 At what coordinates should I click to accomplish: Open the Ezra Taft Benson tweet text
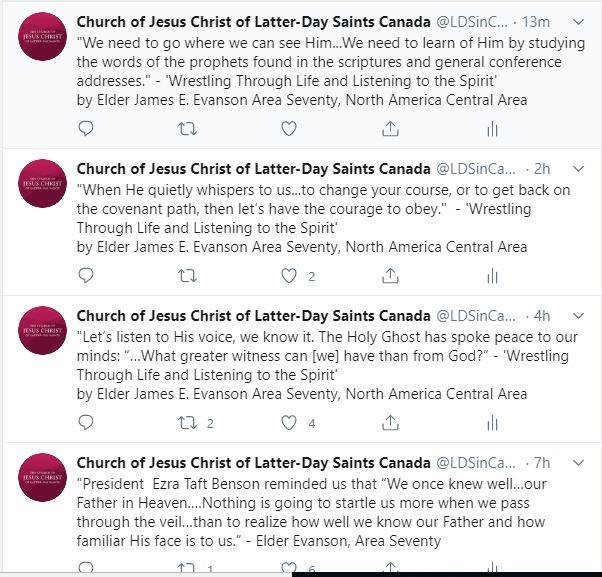click(311, 512)
